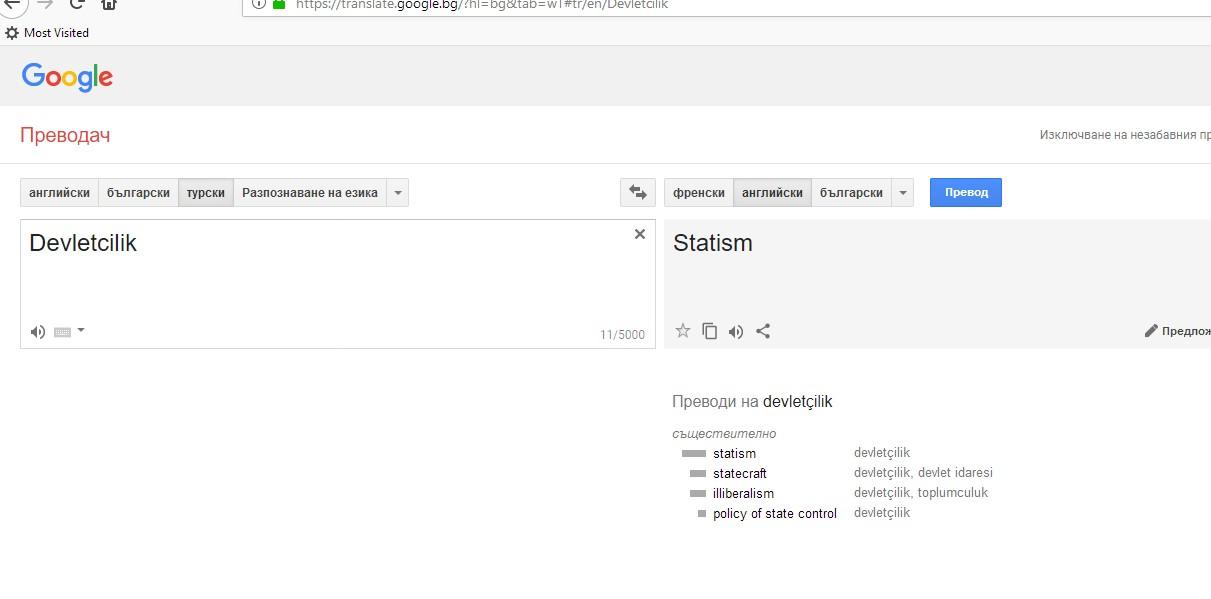Listen to the Turkish source text

point(38,332)
